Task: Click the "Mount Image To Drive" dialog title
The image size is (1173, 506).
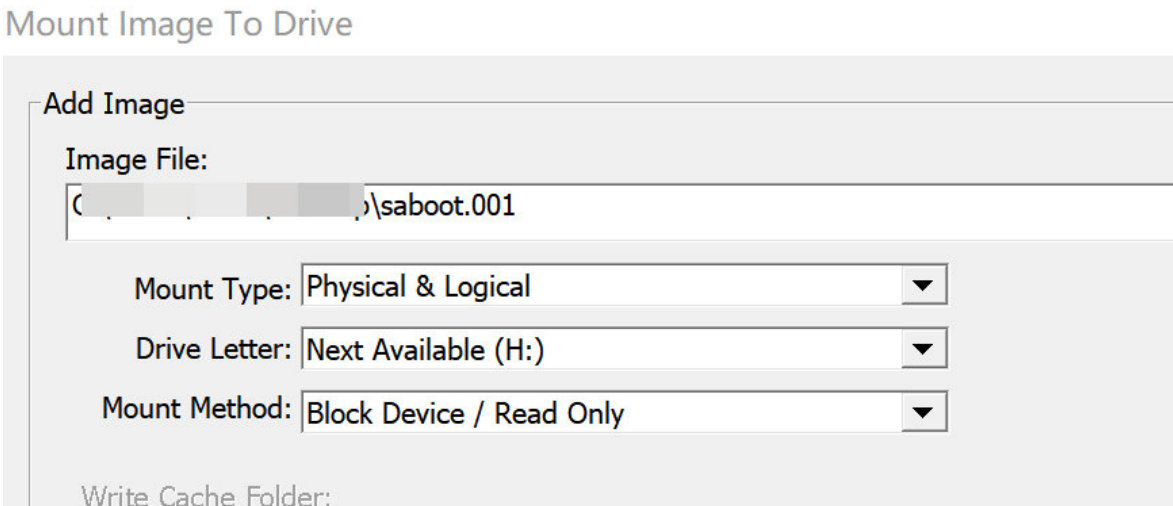Action: tap(179, 25)
